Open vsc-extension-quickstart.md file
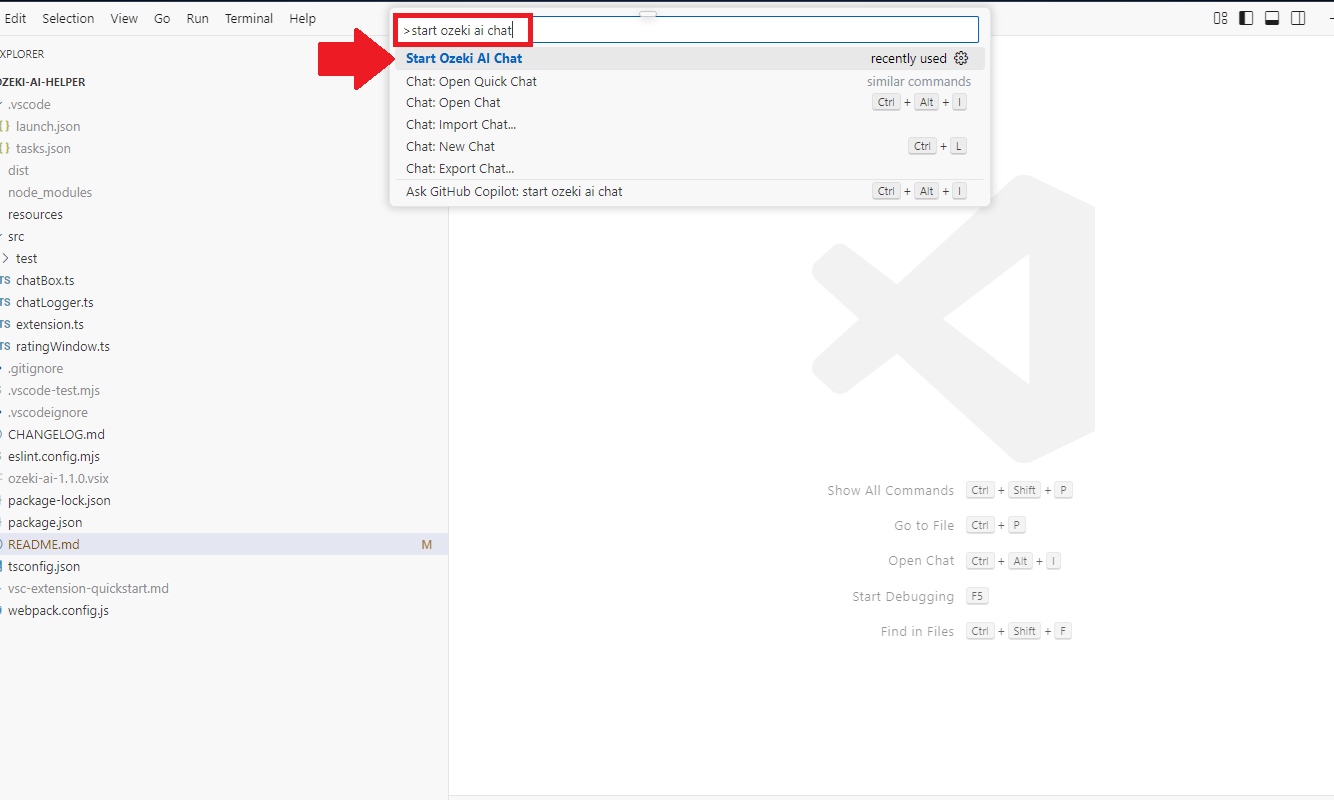Screen dimensions: 1334x800 point(224,588)
